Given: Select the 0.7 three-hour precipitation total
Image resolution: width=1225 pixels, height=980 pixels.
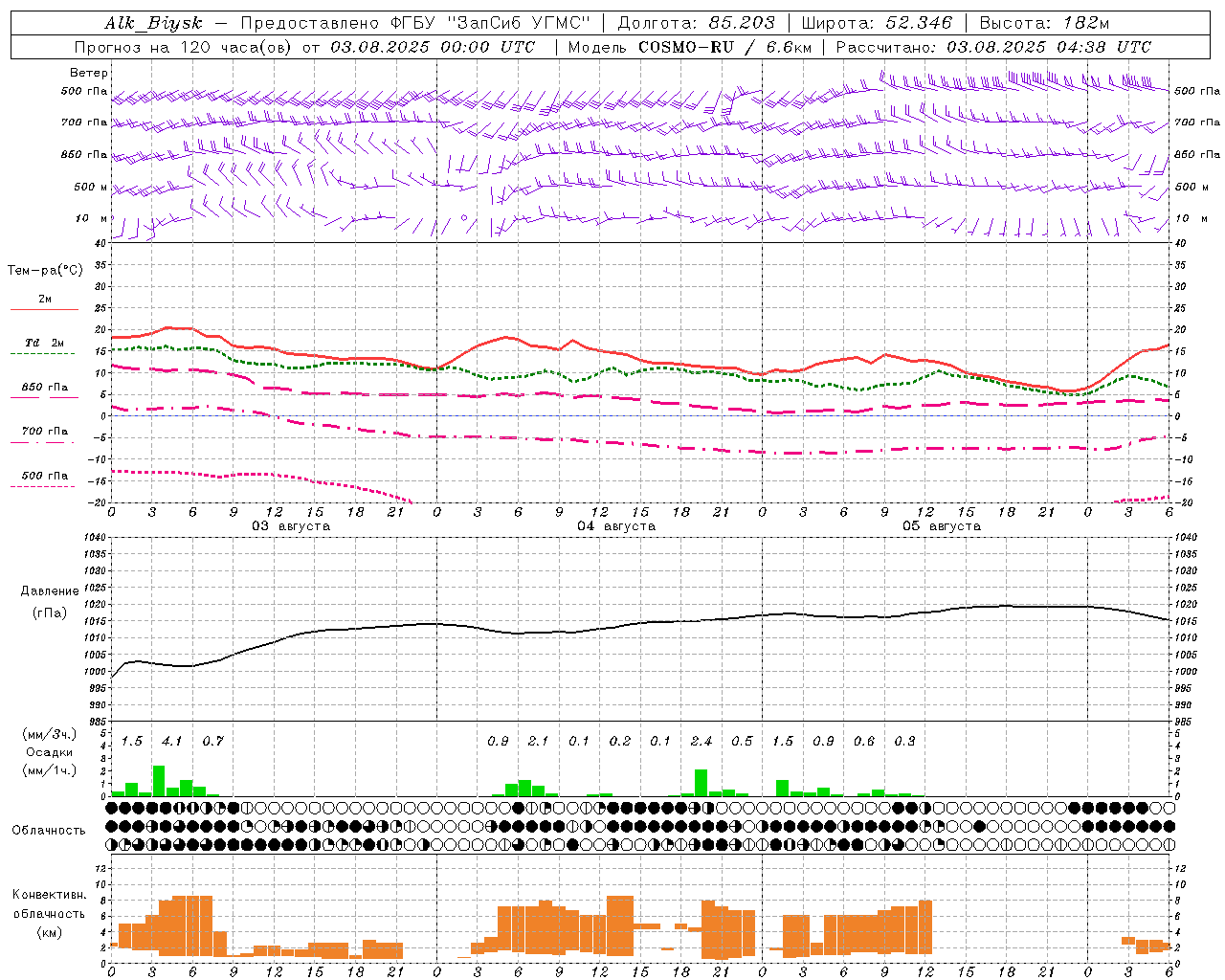Looking at the screenshot, I should click(x=212, y=742).
